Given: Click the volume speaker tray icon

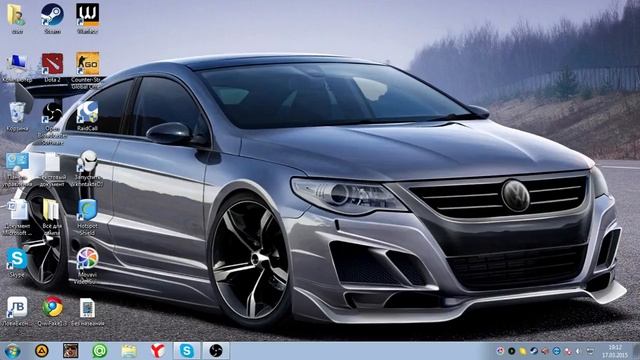Looking at the screenshot, I should click(x=579, y=351).
